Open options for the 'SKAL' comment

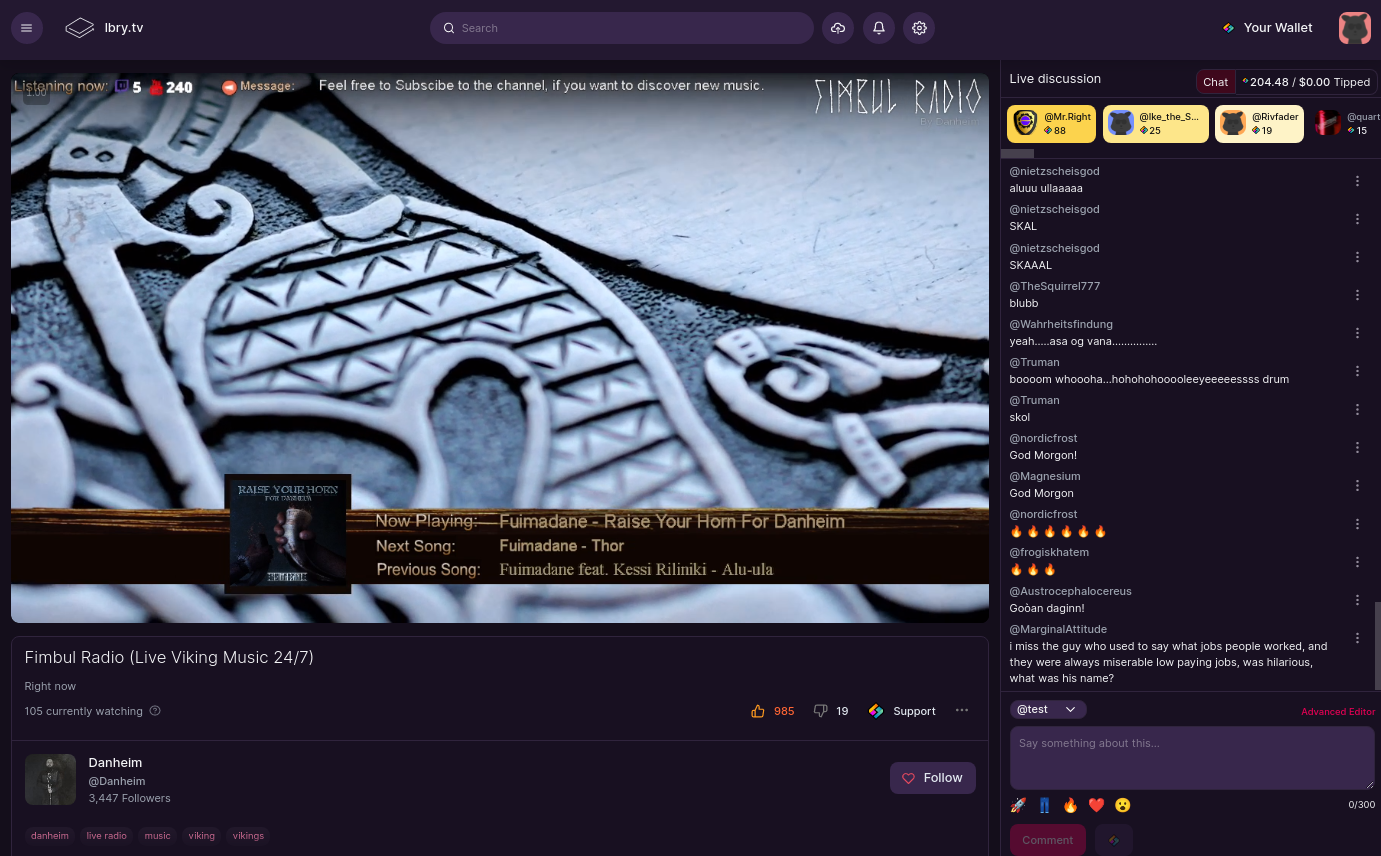[1357, 219]
